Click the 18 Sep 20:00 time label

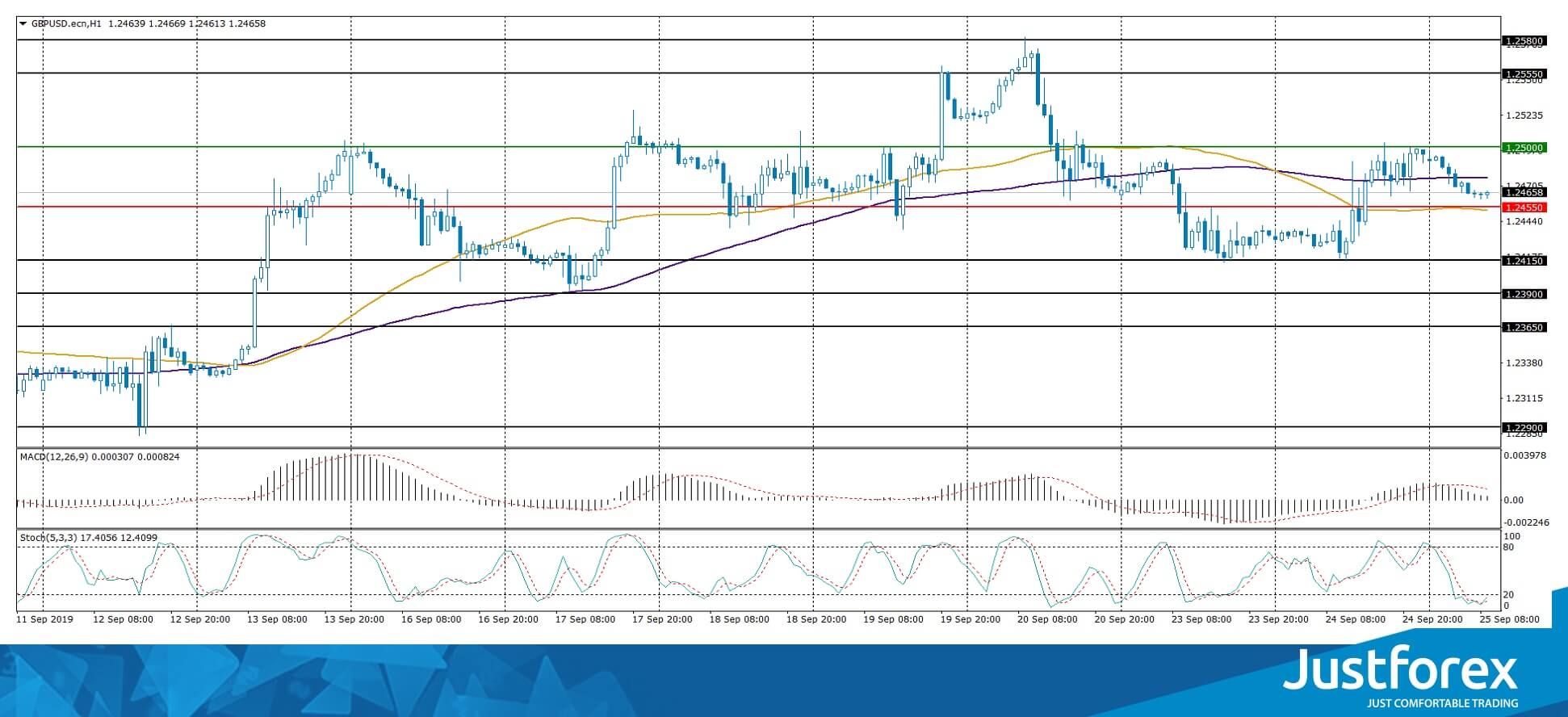(x=817, y=619)
